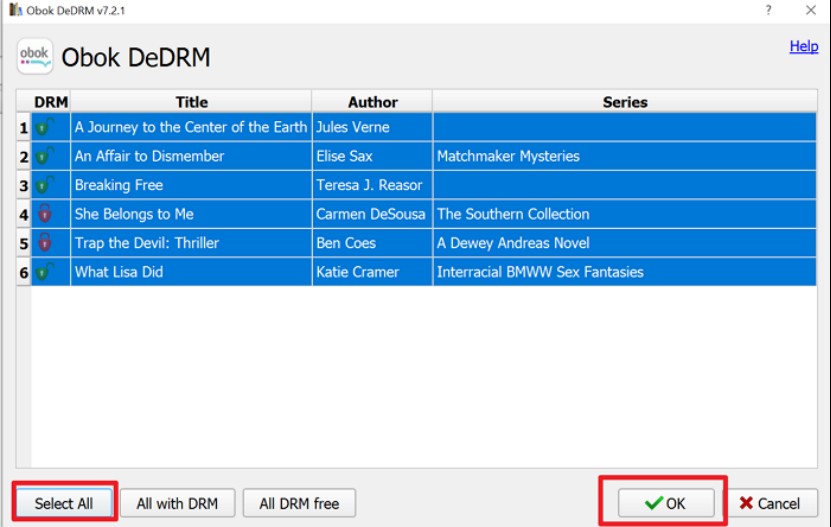
Task: Click green unlocked icon for A Journey to the Center
Action: pos(45,127)
